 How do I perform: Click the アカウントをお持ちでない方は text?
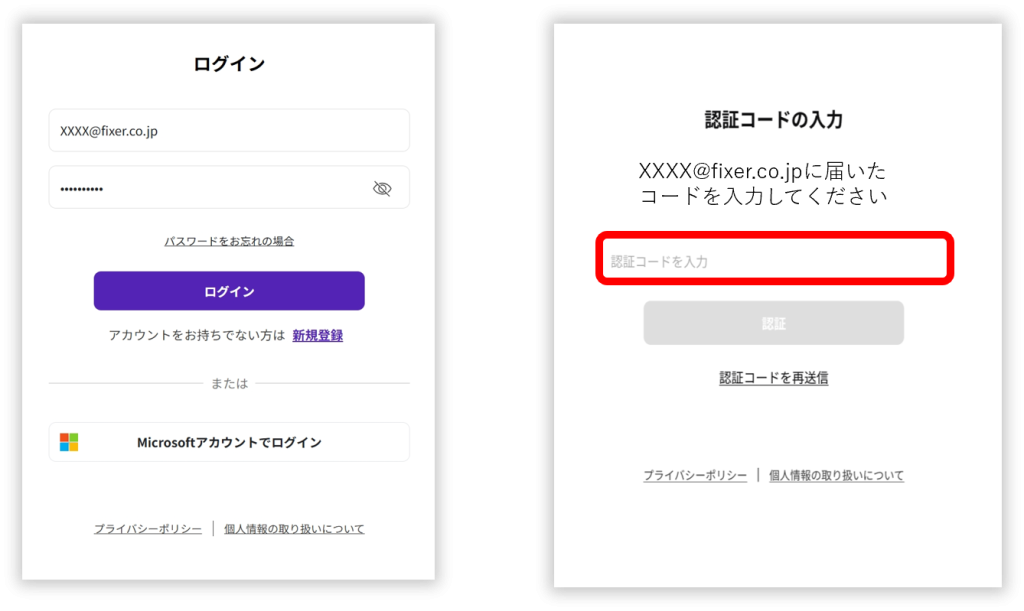[197, 336]
